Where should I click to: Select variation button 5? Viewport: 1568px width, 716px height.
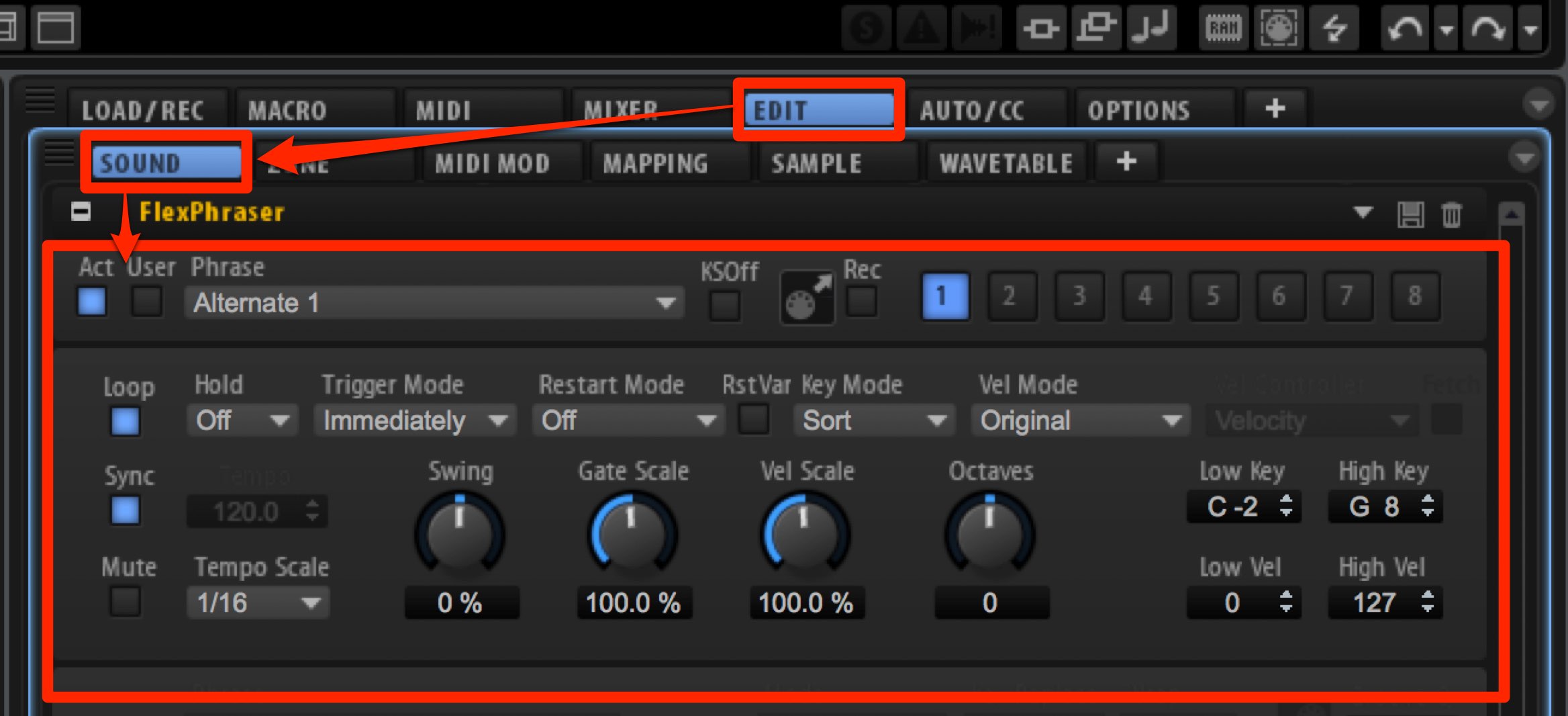[x=1213, y=296]
